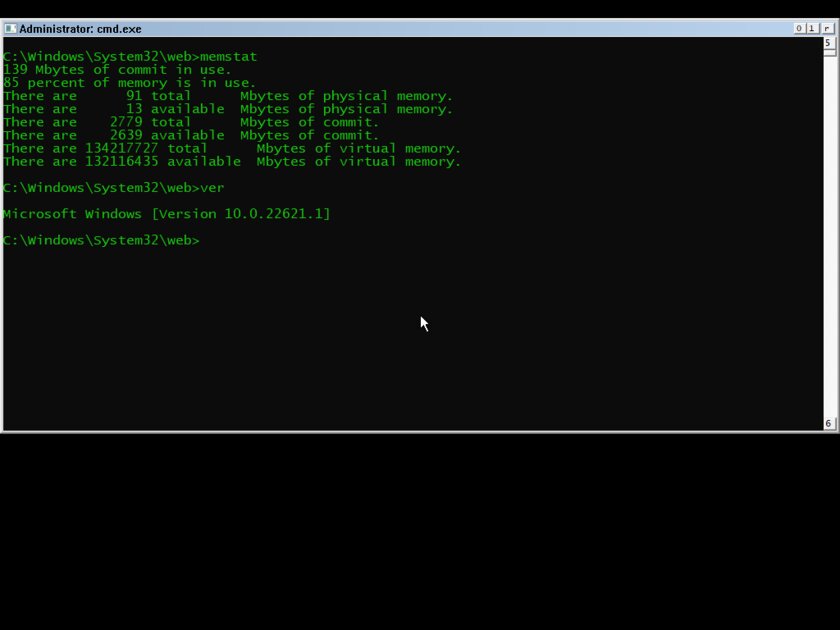
Task: Click the scrollbar up arrow
Action: pos(829,43)
